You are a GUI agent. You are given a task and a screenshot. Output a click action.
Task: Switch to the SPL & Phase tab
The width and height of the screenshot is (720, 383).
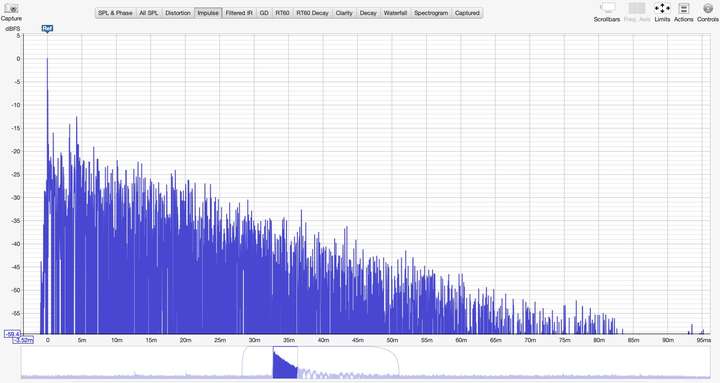click(x=115, y=13)
